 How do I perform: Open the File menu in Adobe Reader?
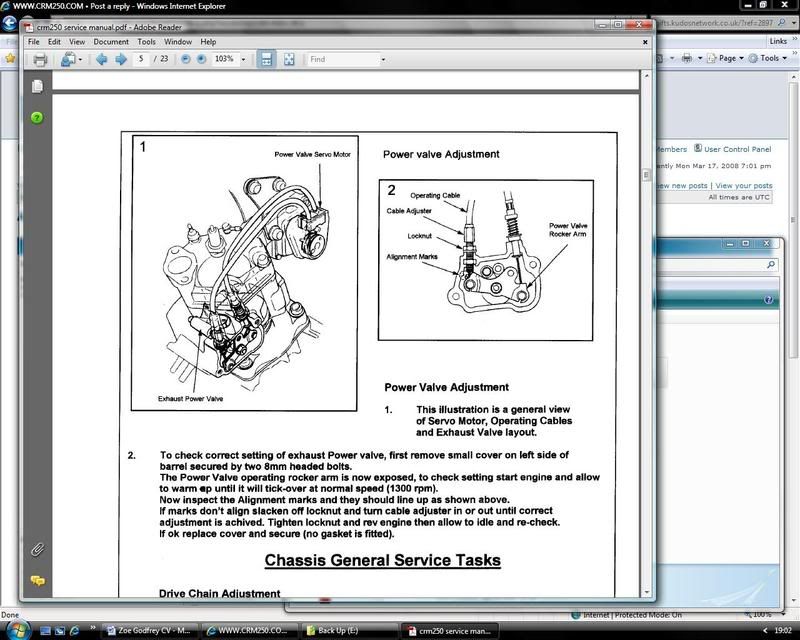coord(34,42)
